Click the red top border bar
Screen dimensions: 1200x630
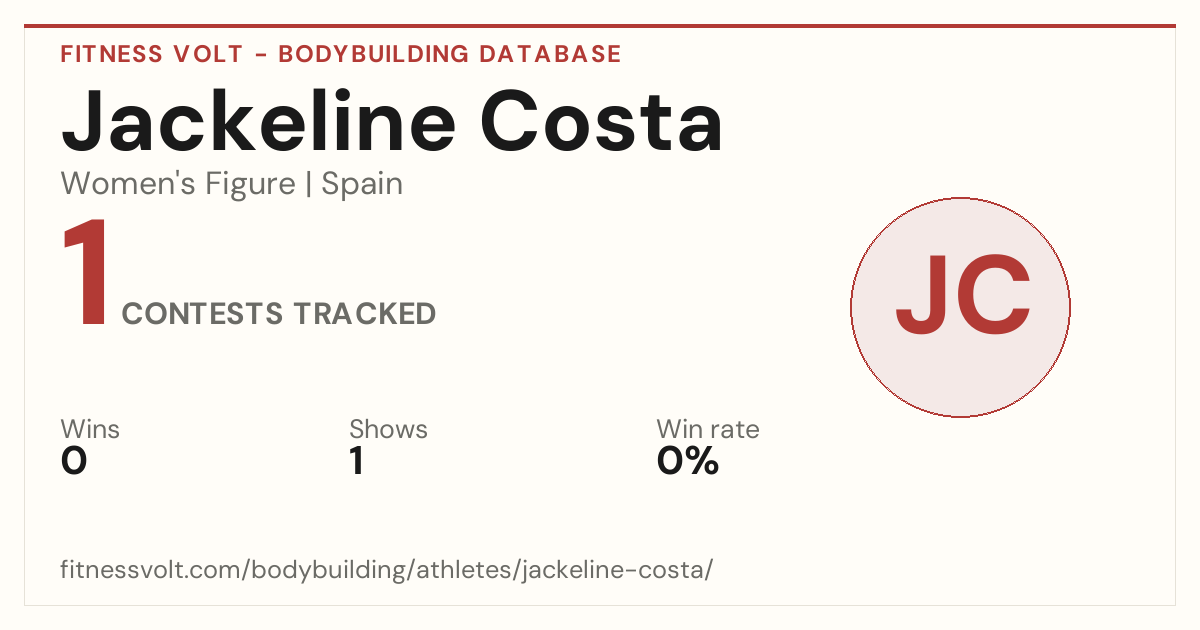[x=600, y=26]
